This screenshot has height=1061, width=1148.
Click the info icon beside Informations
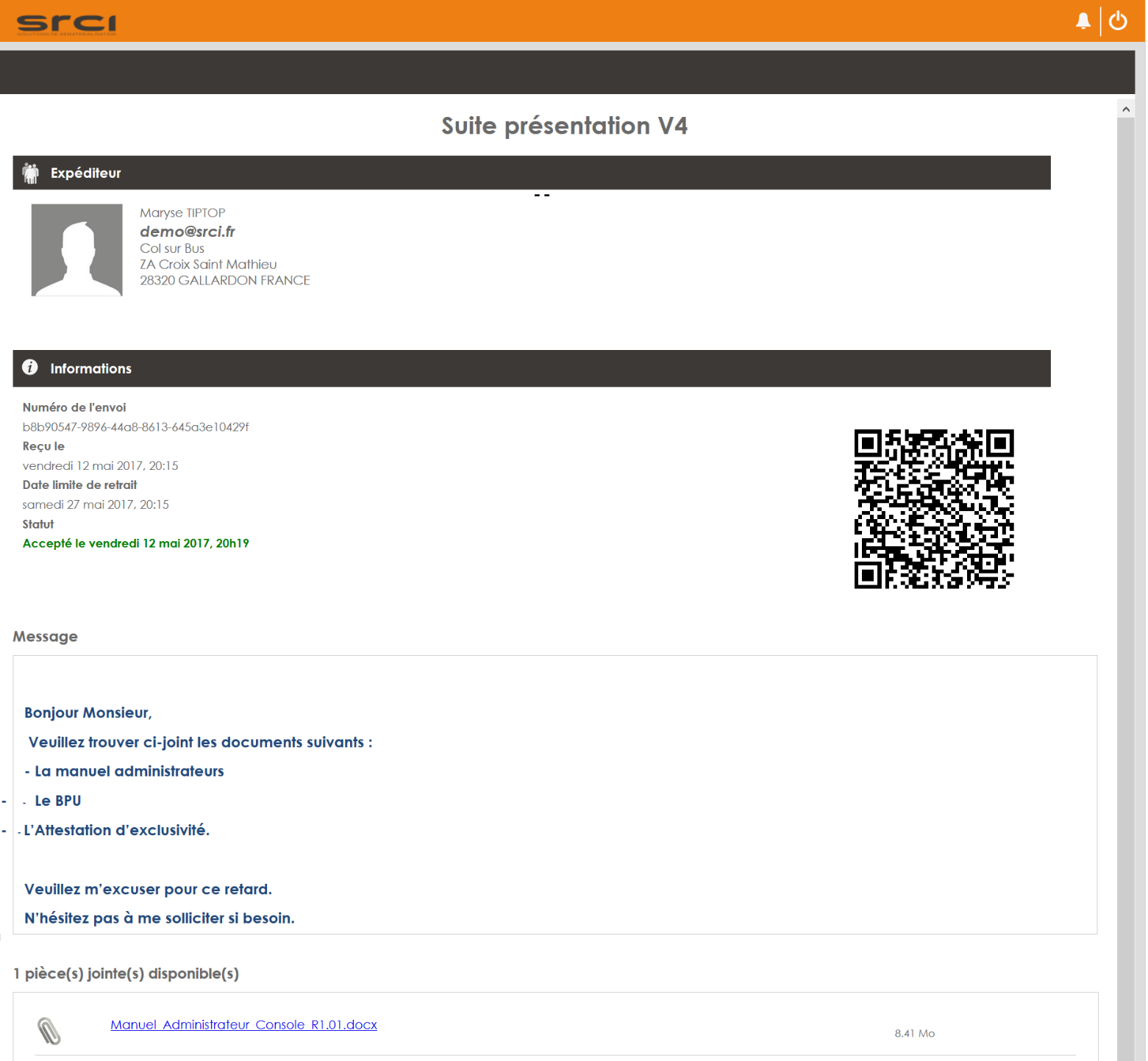pyautogui.click(x=30, y=368)
